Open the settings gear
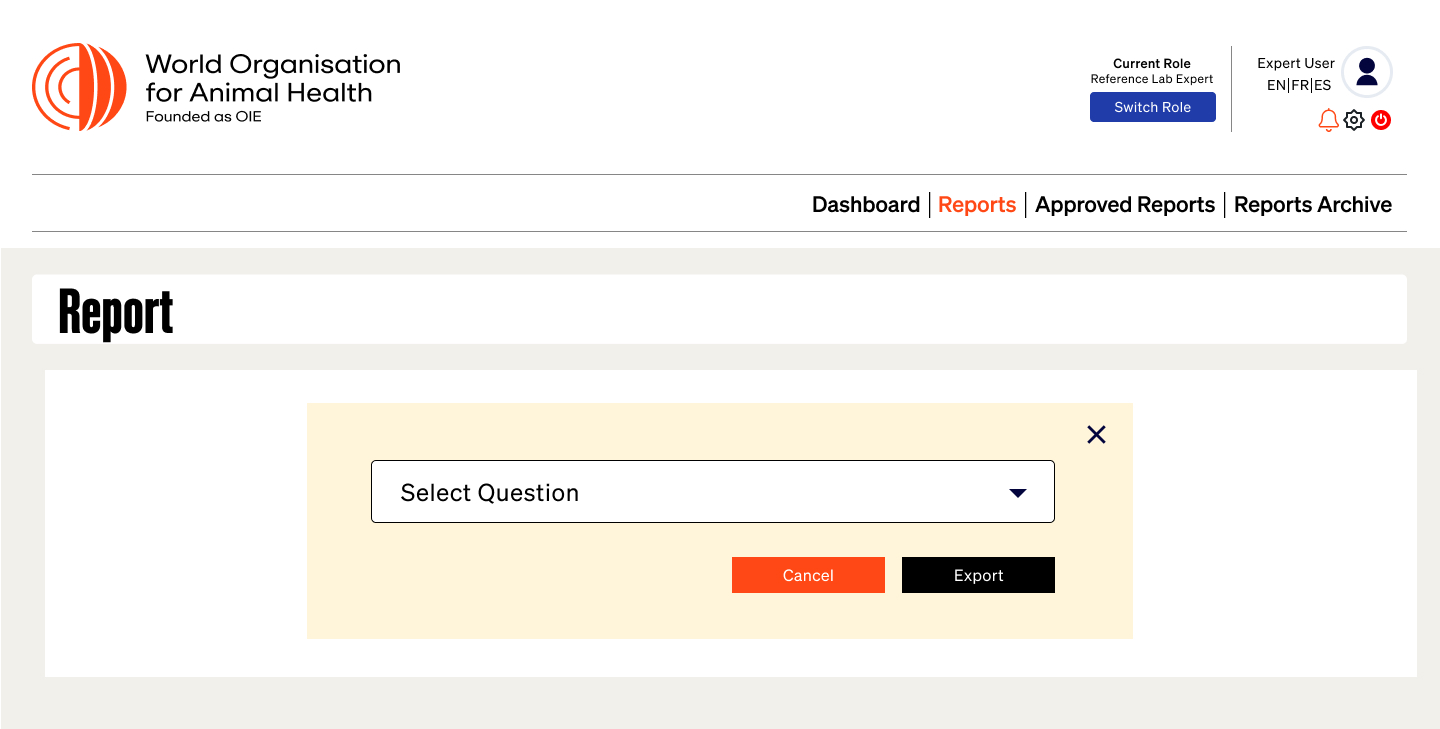This screenshot has height=729, width=1440. [x=1354, y=120]
